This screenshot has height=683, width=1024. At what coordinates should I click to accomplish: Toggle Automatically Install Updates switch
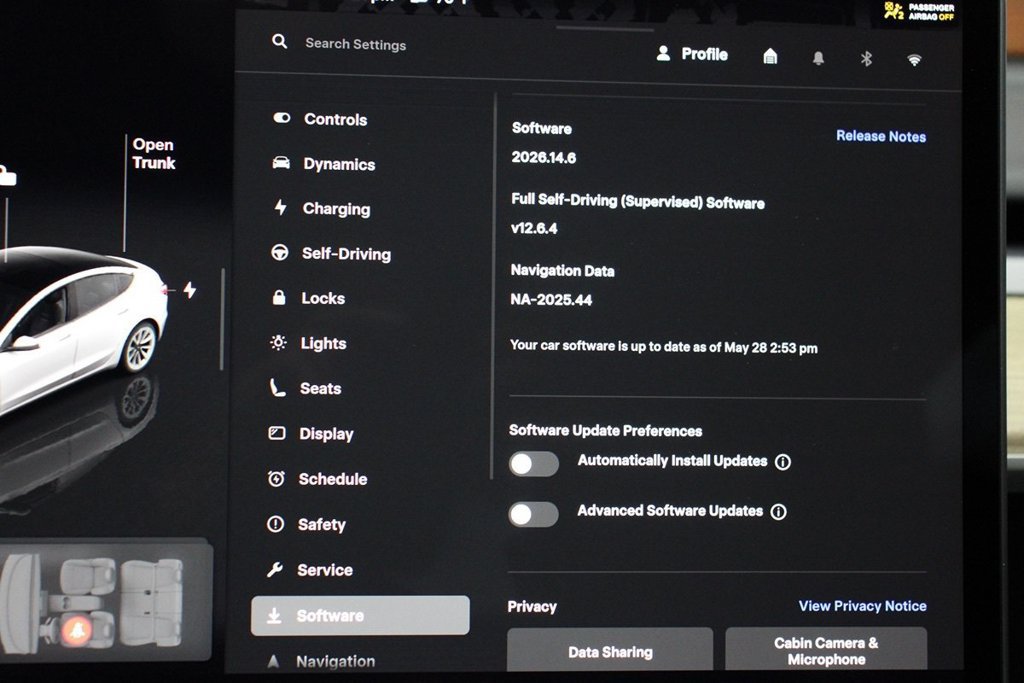534,464
